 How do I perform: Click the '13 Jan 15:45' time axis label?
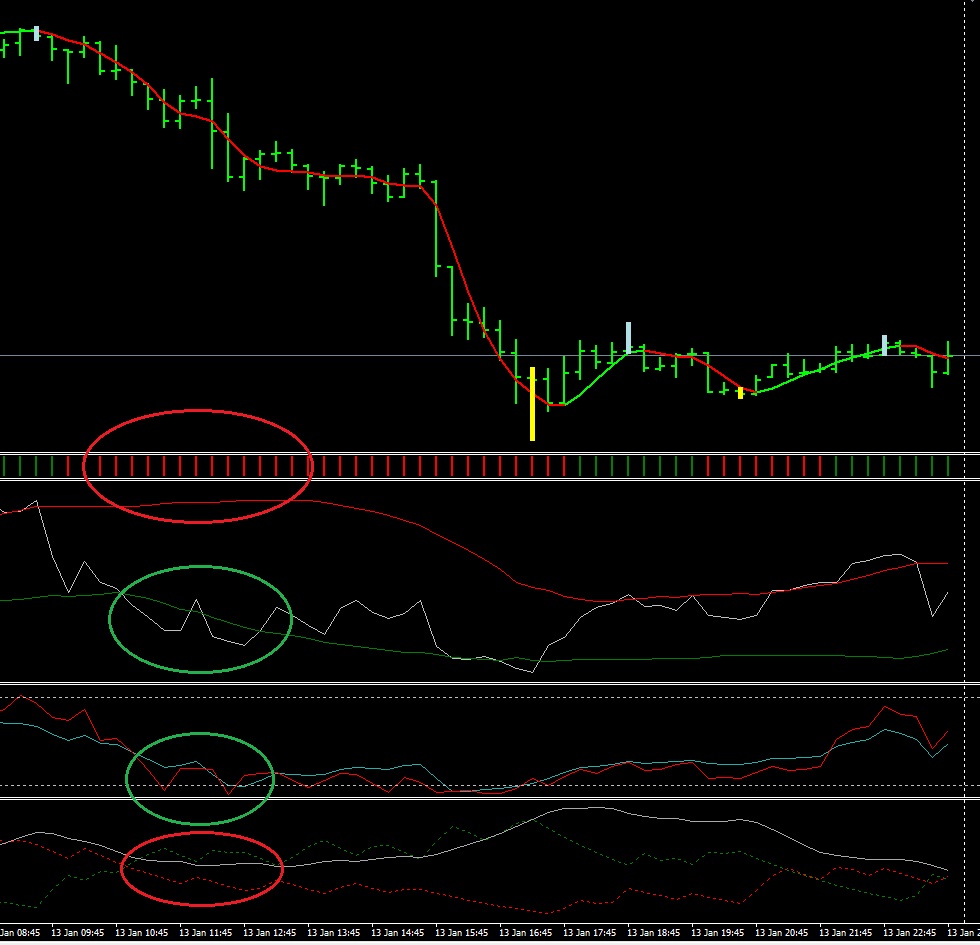tap(461, 932)
